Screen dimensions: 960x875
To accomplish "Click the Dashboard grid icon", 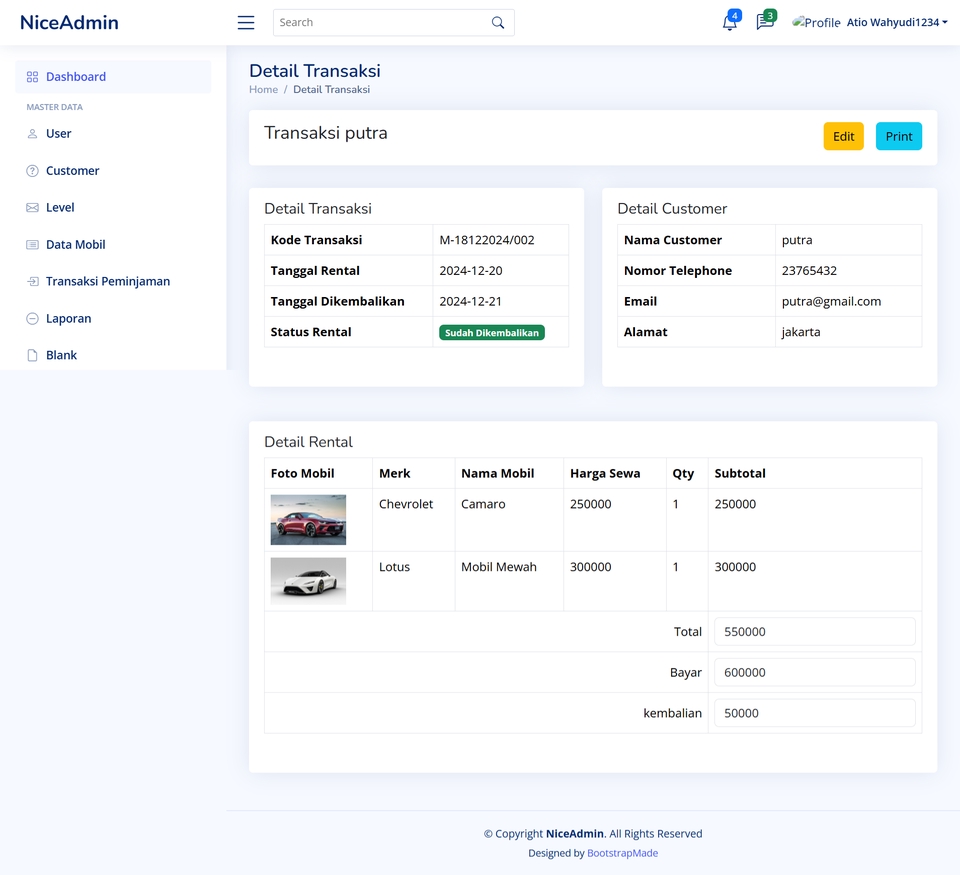I will coord(32,77).
